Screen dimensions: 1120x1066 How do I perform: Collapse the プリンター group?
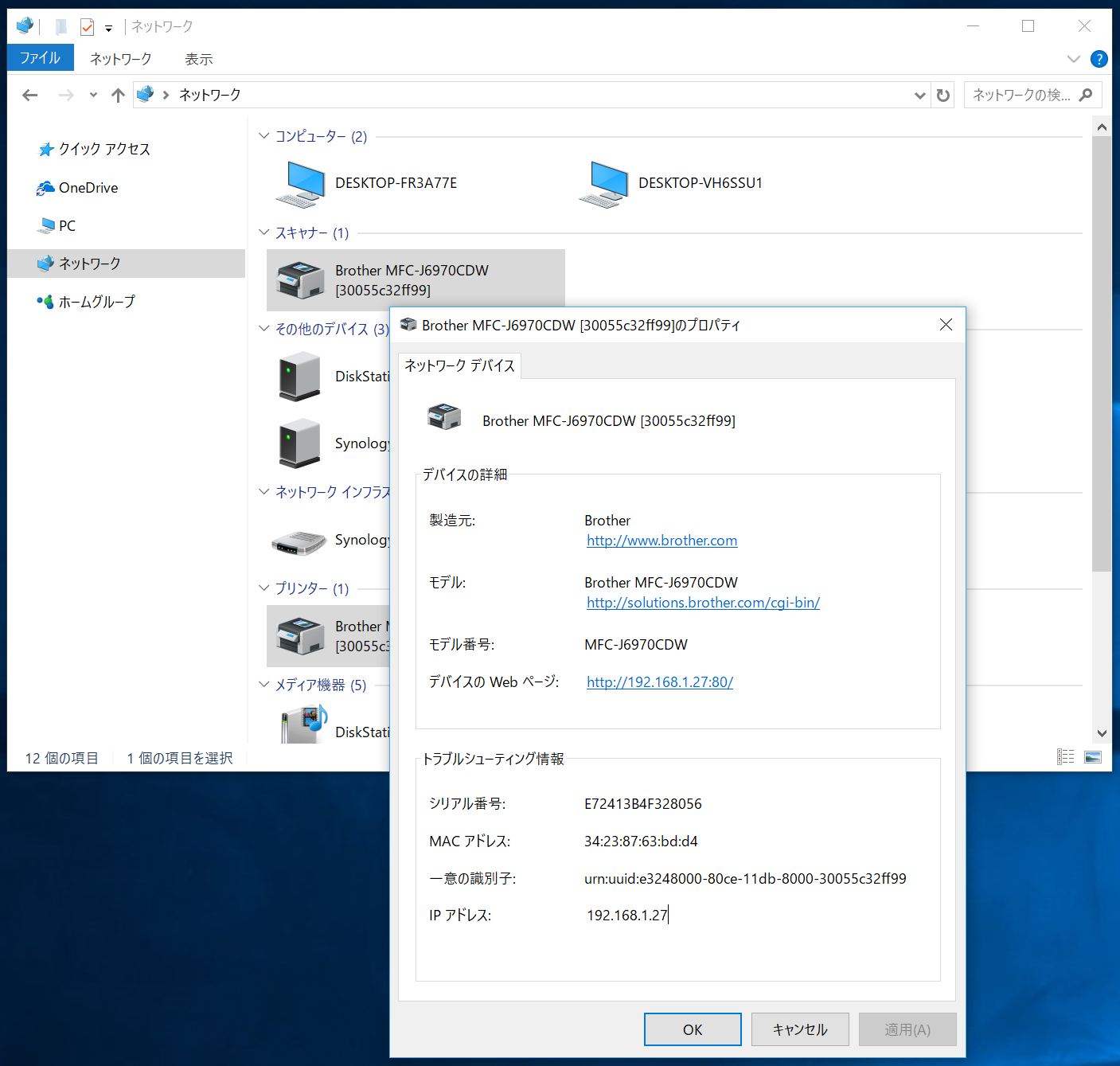pyautogui.click(x=264, y=588)
